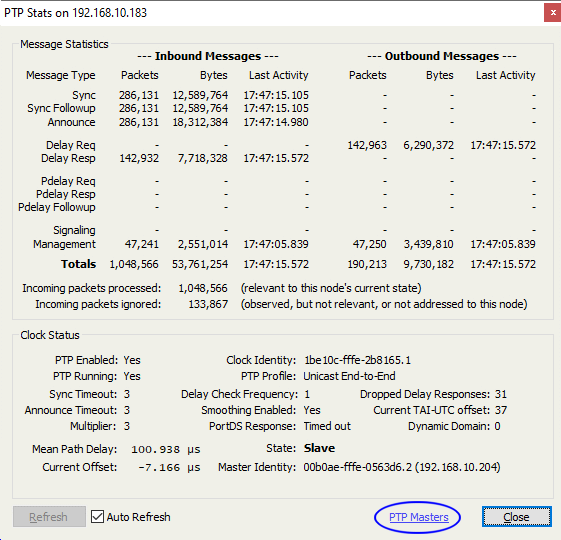Click the Pdelay Followup row label
This screenshot has width=561, height=540.
[x=57, y=207]
